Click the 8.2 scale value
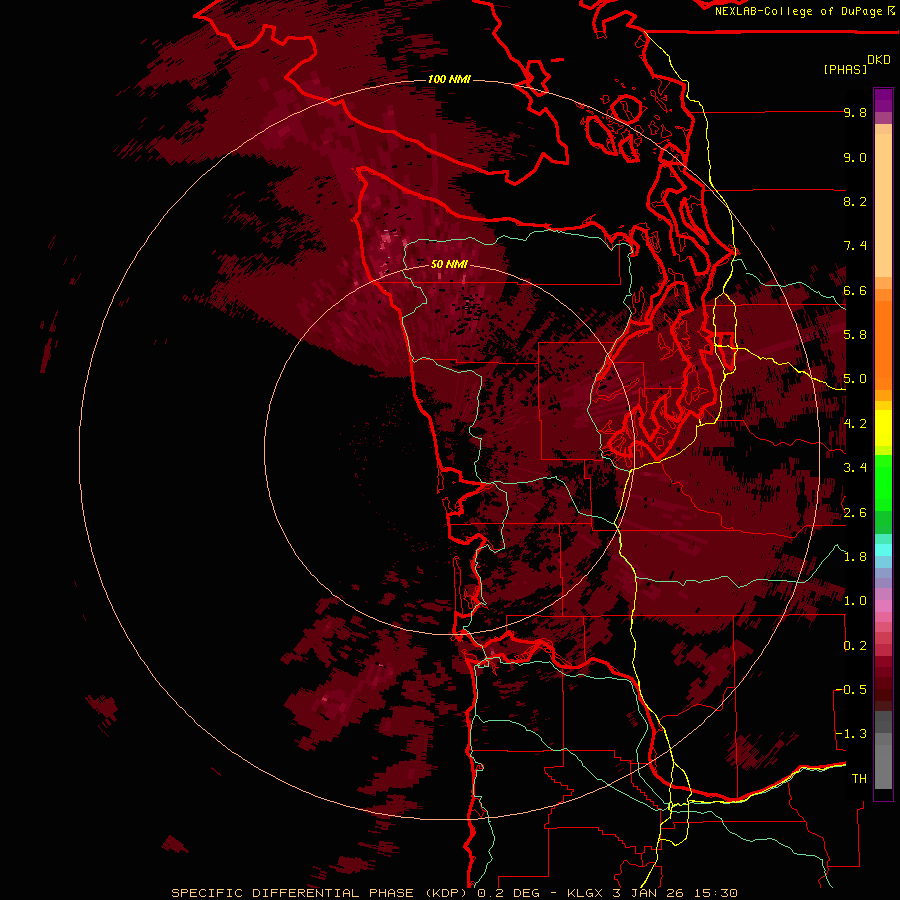This screenshot has width=900, height=900. tap(855, 201)
